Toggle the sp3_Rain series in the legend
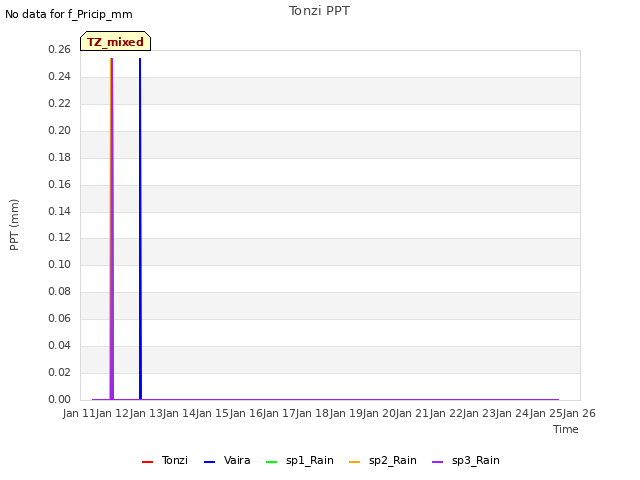This screenshot has height=480, width=640. coord(466,460)
